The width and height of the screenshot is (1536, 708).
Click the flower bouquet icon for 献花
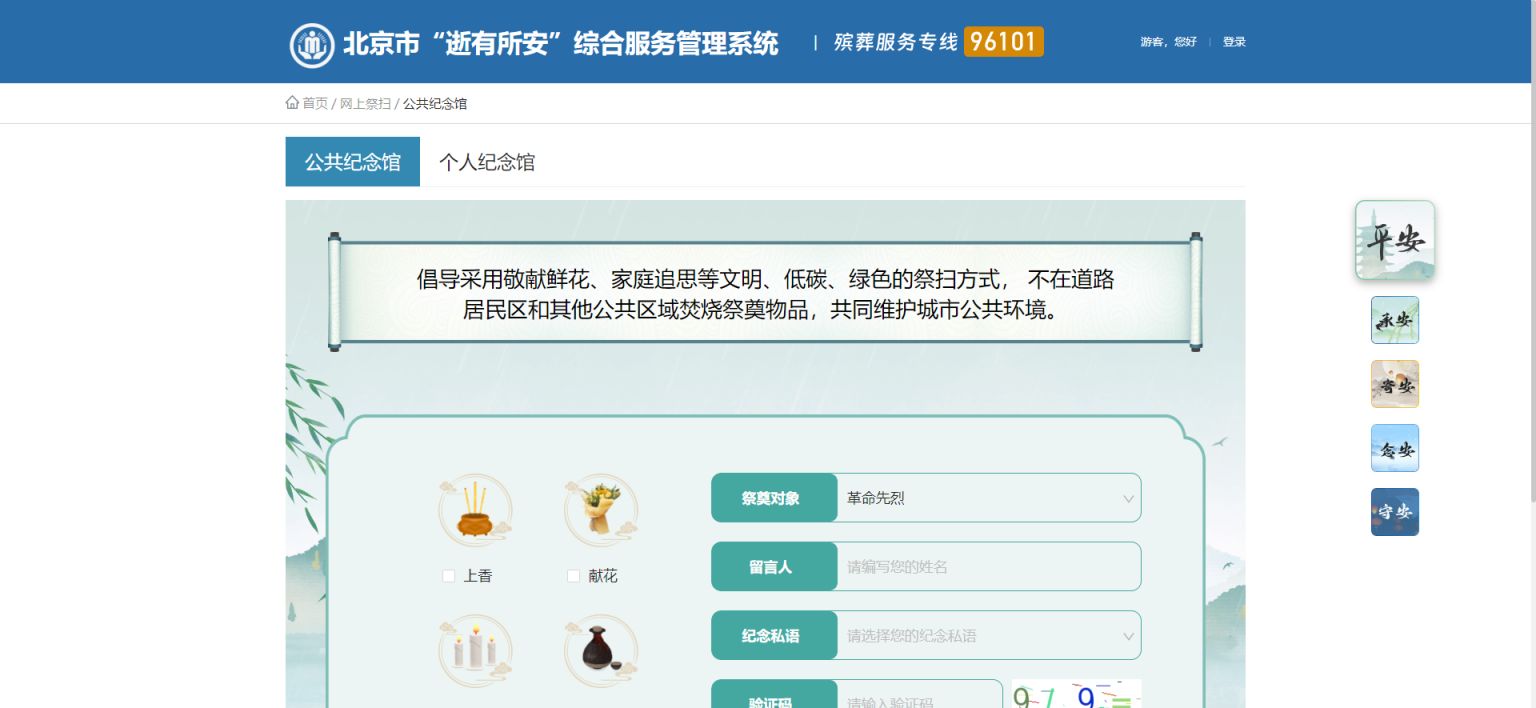point(601,510)
